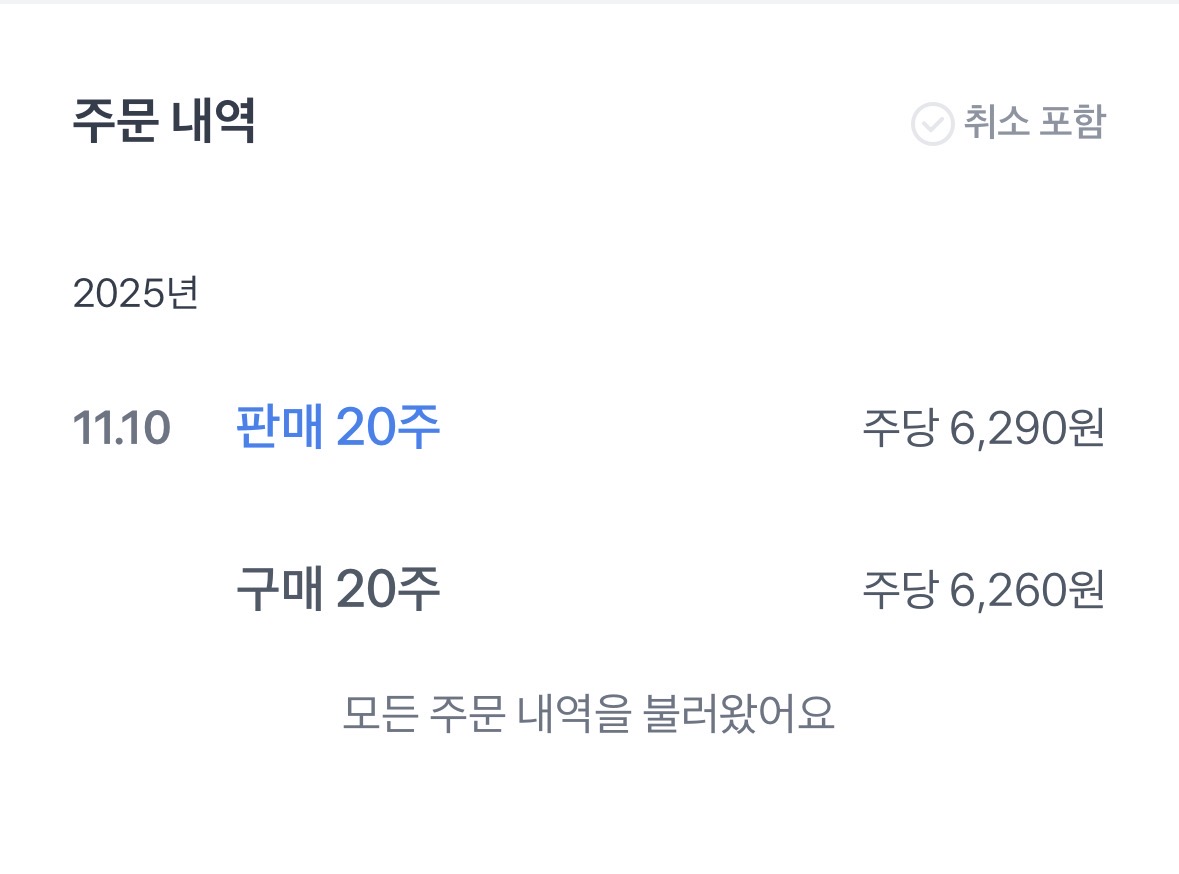
Task: Click the 주문 내역 heading
Action: click(x=164, y=122)
